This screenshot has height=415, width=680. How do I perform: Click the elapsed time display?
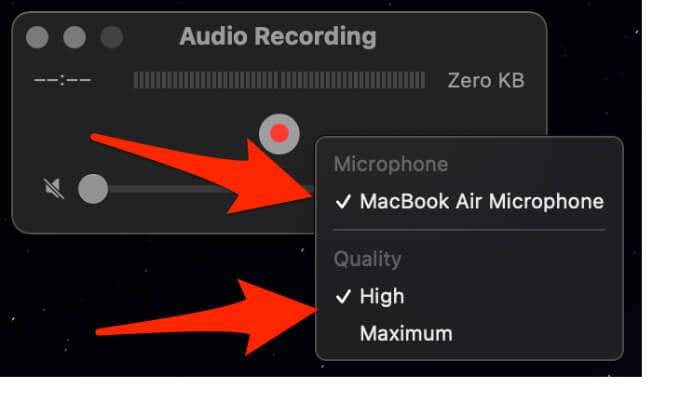point(62,80)
